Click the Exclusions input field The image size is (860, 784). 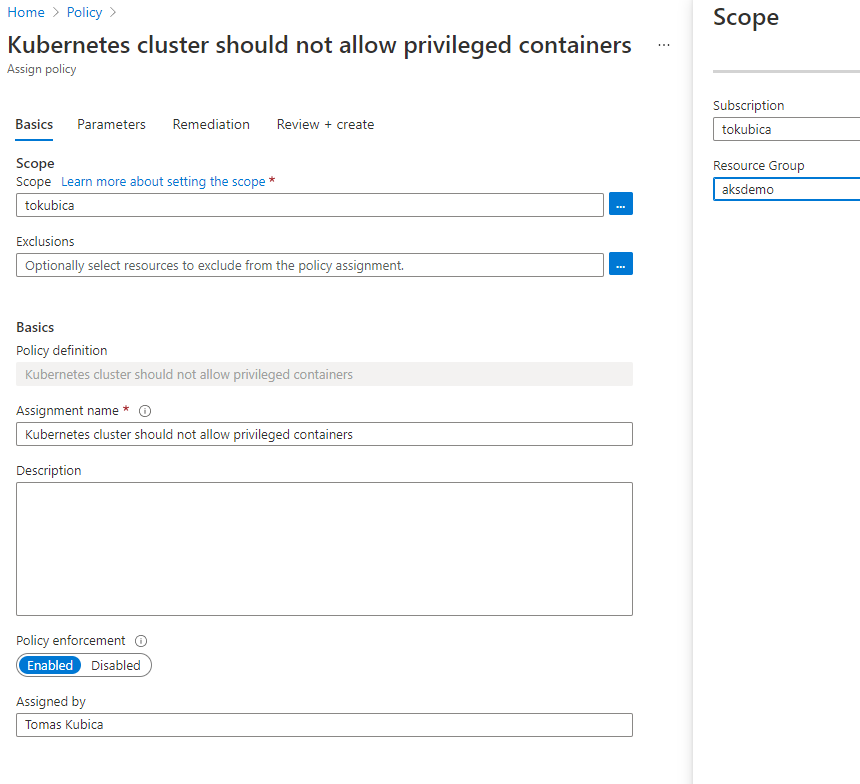[310, 265]
